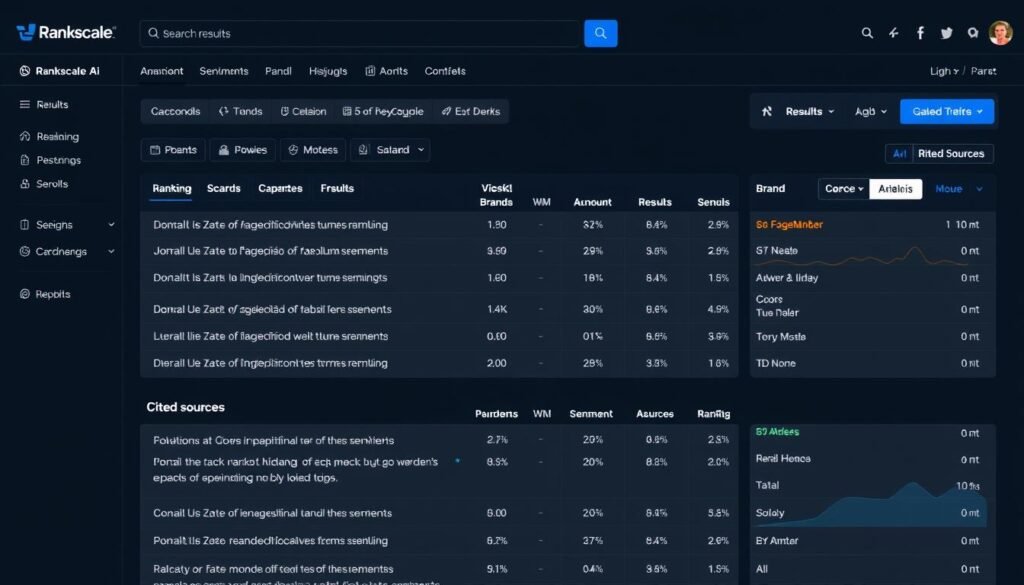Click the blue search button in the search bar
1024x585 pixels.
(600, 32)
